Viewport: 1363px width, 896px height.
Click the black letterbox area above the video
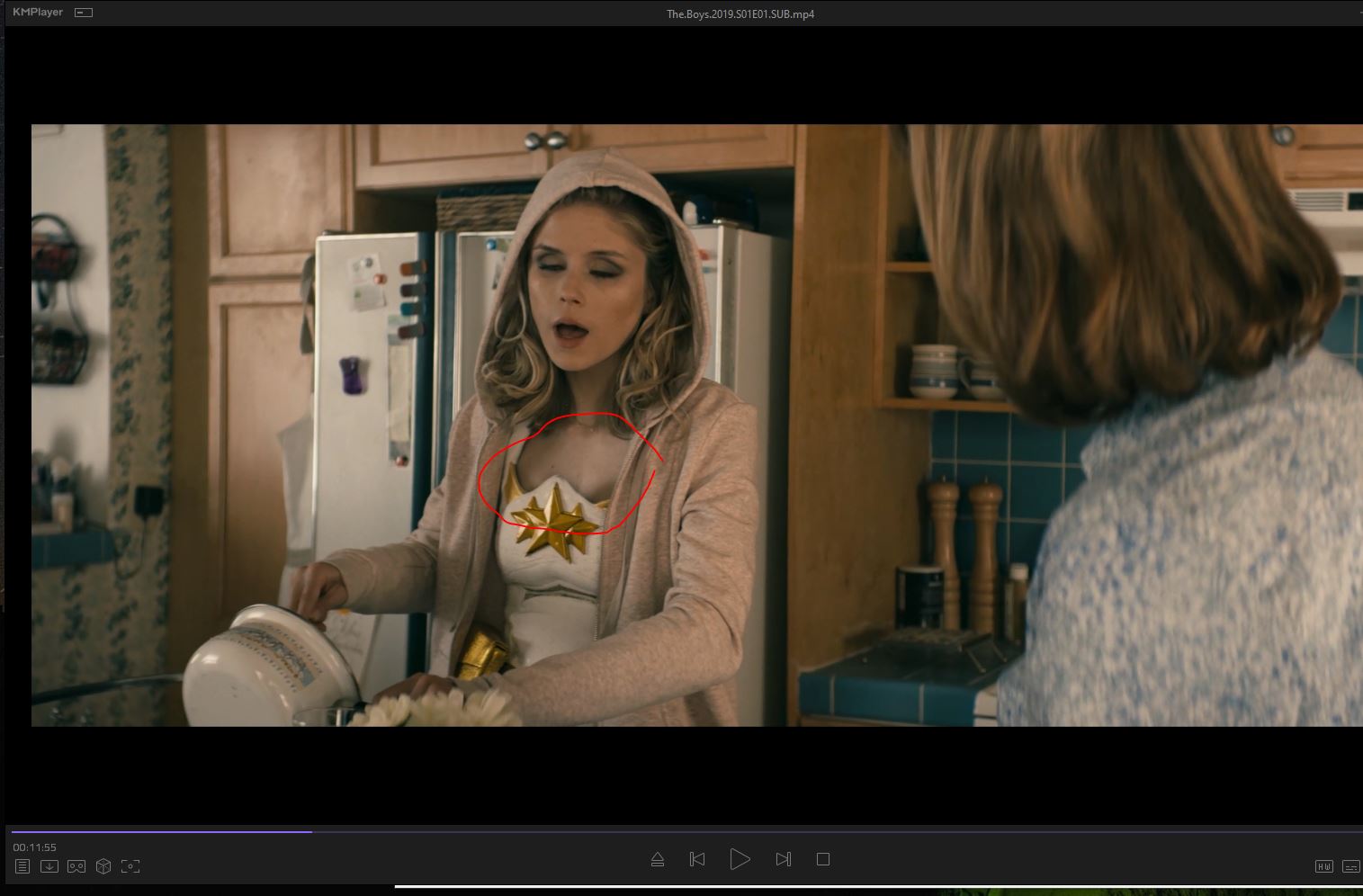tap(684, 76)
